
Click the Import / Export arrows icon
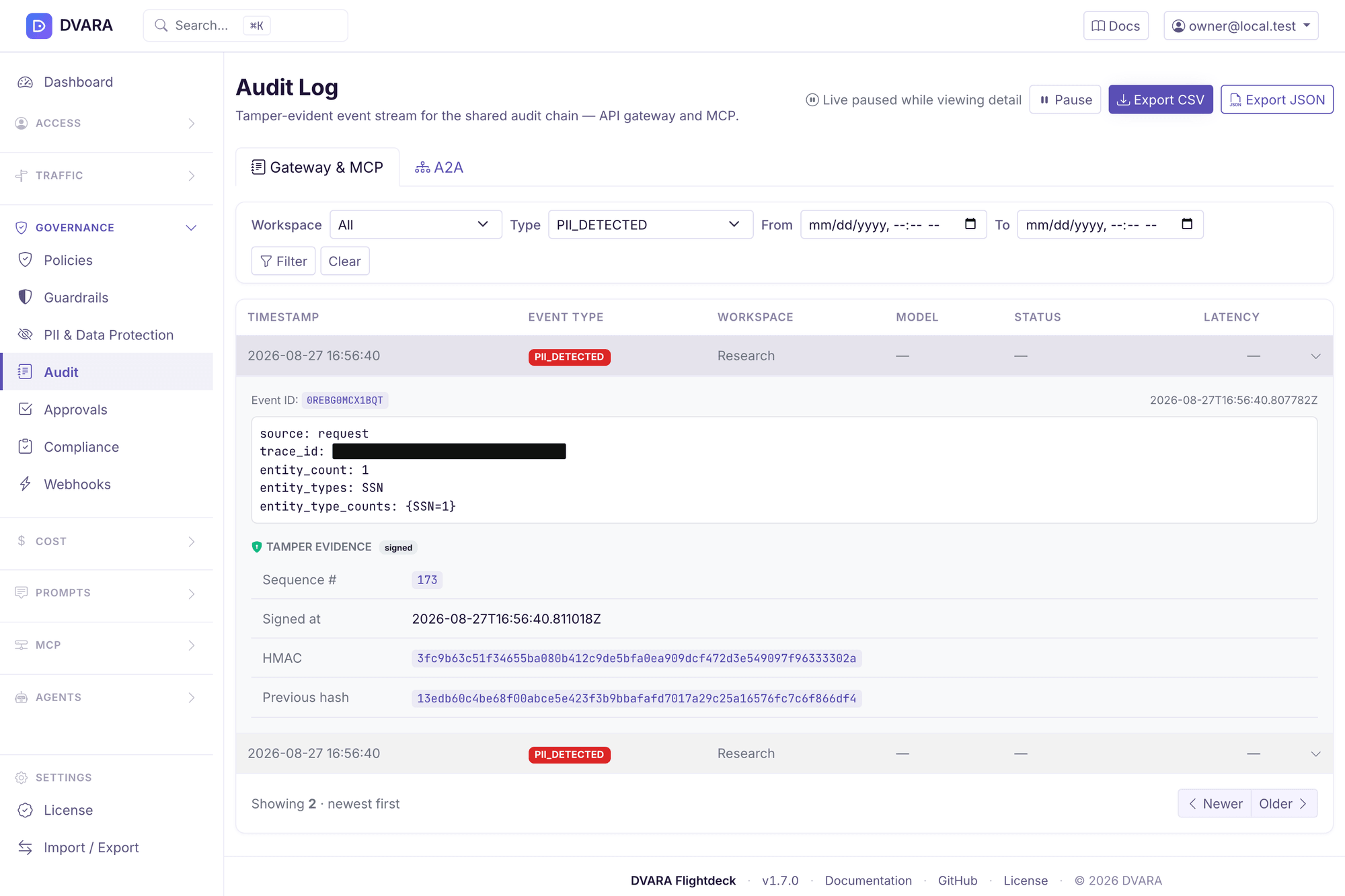(26, 848)
